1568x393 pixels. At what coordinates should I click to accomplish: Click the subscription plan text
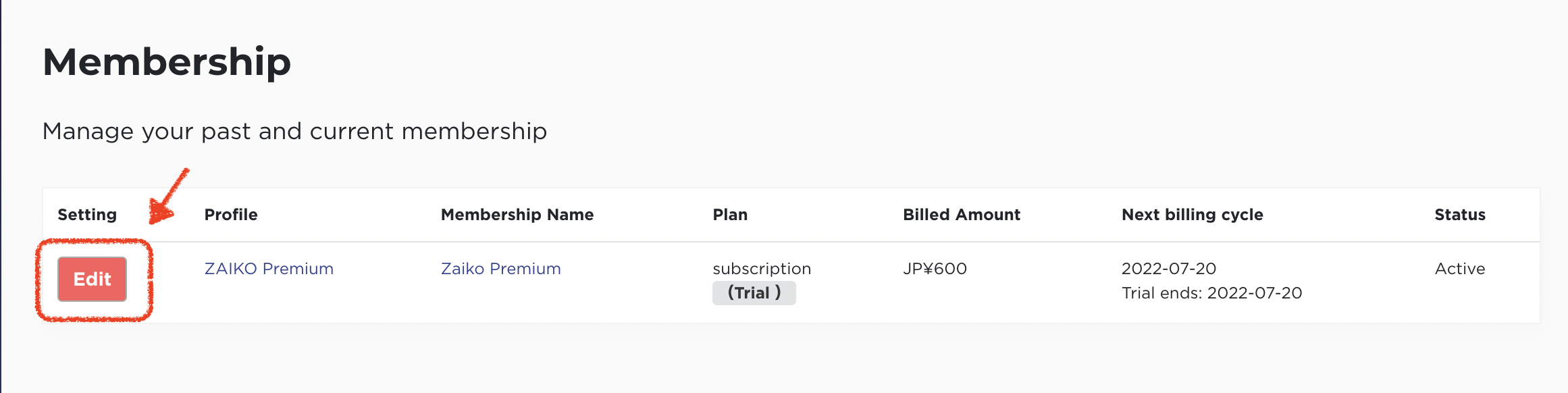coord(762,269)
